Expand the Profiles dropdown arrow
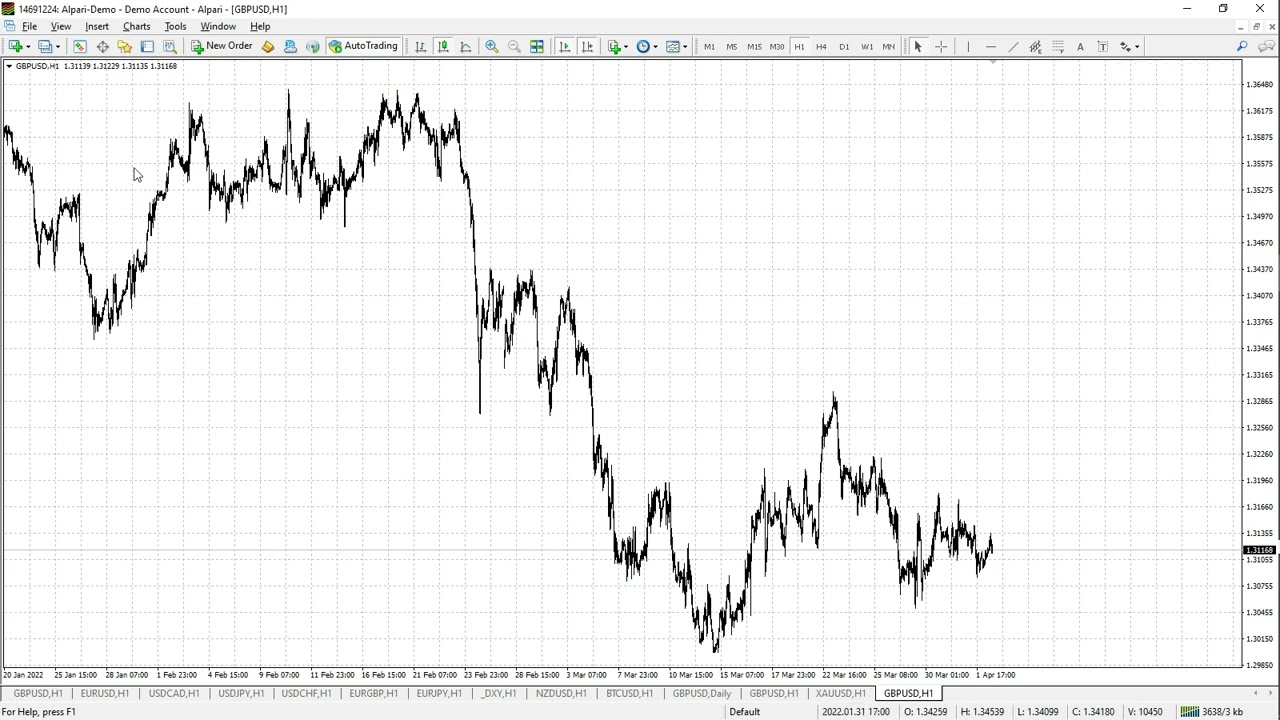The width and height of the screenshot is (1280, 720). (x=58, y=46)
